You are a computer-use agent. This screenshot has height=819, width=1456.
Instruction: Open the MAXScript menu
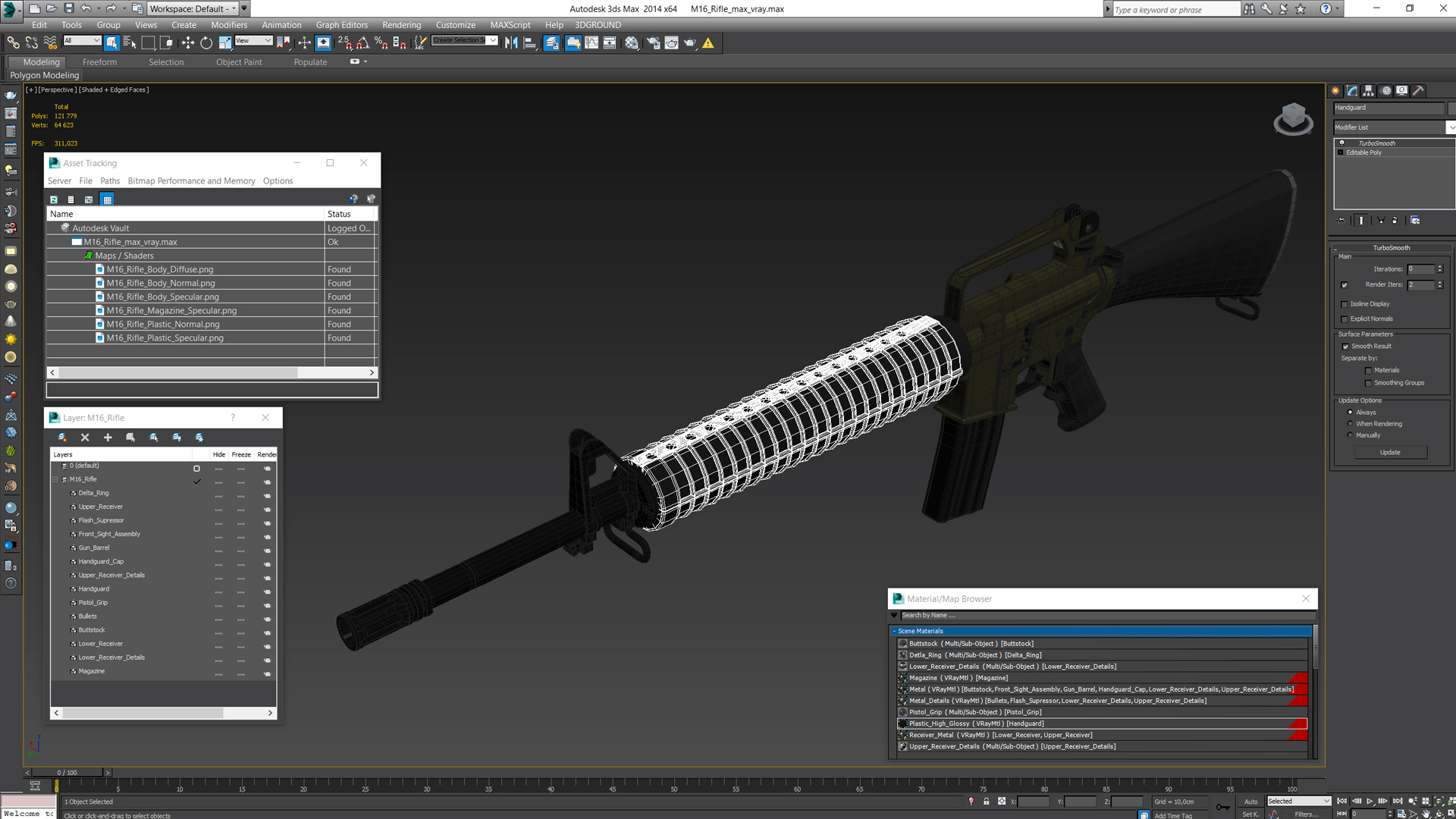(x=510, y=25)
